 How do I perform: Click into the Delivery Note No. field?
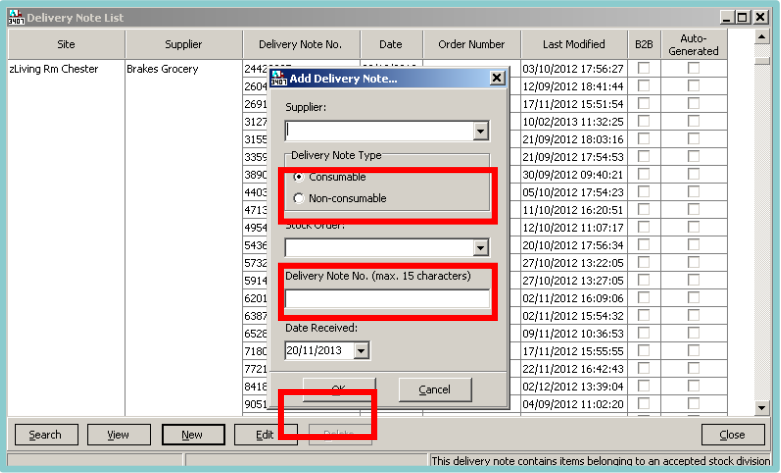pos(387,299)
